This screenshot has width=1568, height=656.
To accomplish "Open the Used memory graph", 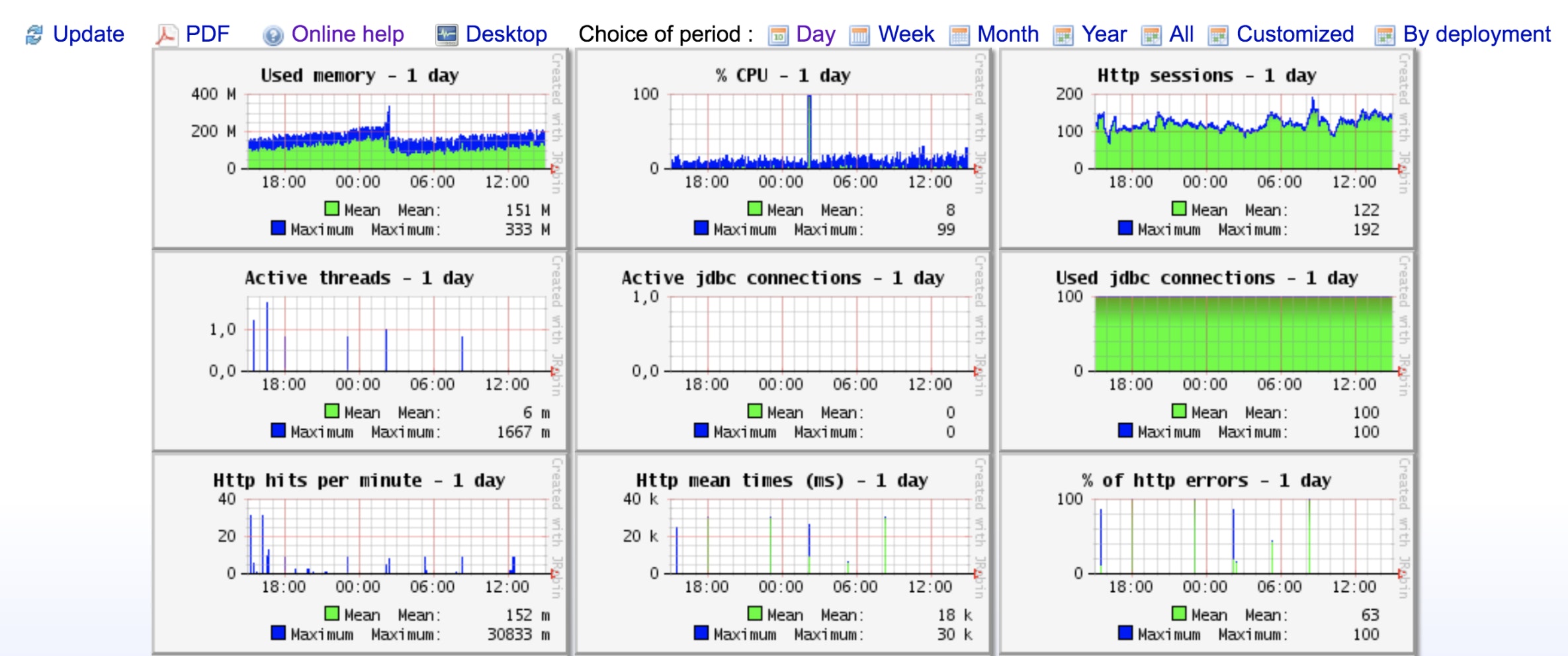I will pyautogui.click(x=359, y=149).
